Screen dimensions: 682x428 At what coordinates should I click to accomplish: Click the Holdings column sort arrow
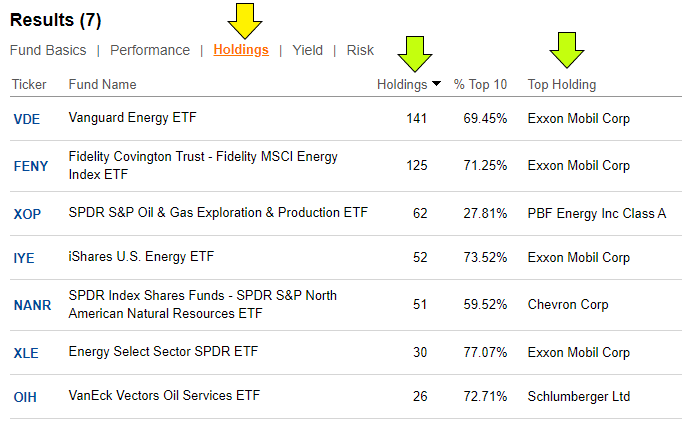(x=436, y=85)
